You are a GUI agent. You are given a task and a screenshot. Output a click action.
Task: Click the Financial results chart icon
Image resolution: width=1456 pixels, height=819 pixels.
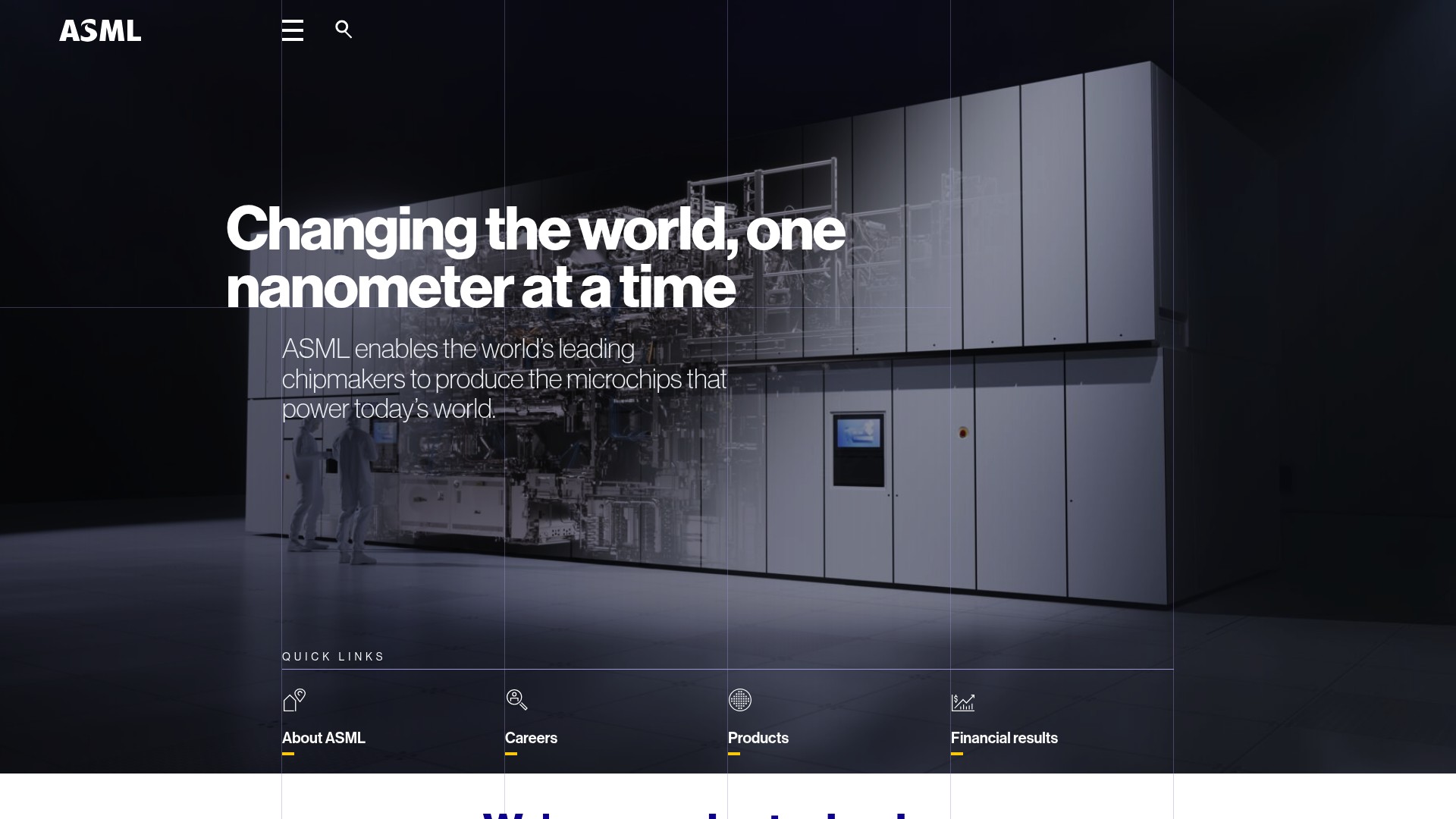963,702
